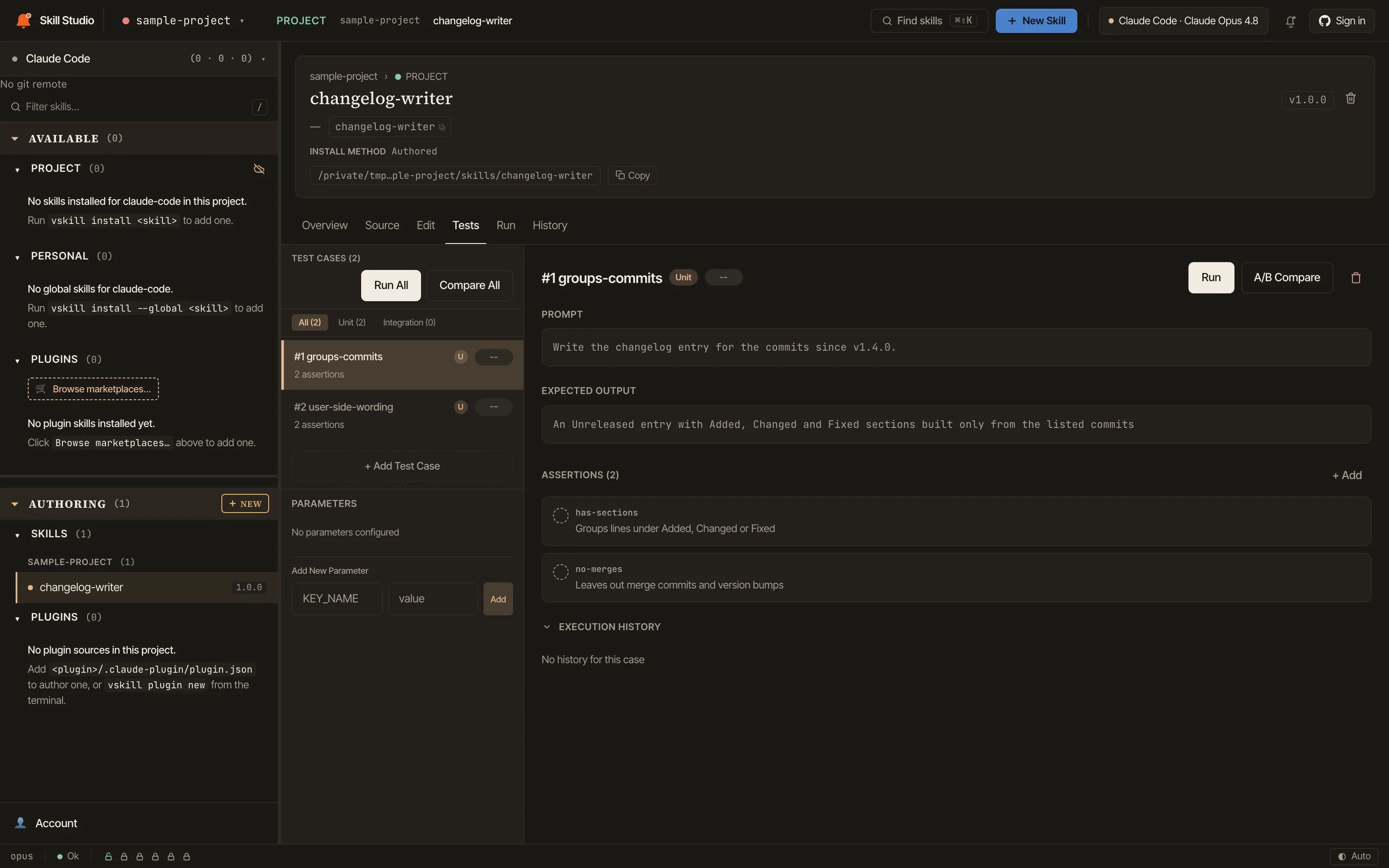Viewport: 1389px width, 868px height.
Task: Delete skill using the trash icon beside v1.0.0
Action: coord(1350,99)
